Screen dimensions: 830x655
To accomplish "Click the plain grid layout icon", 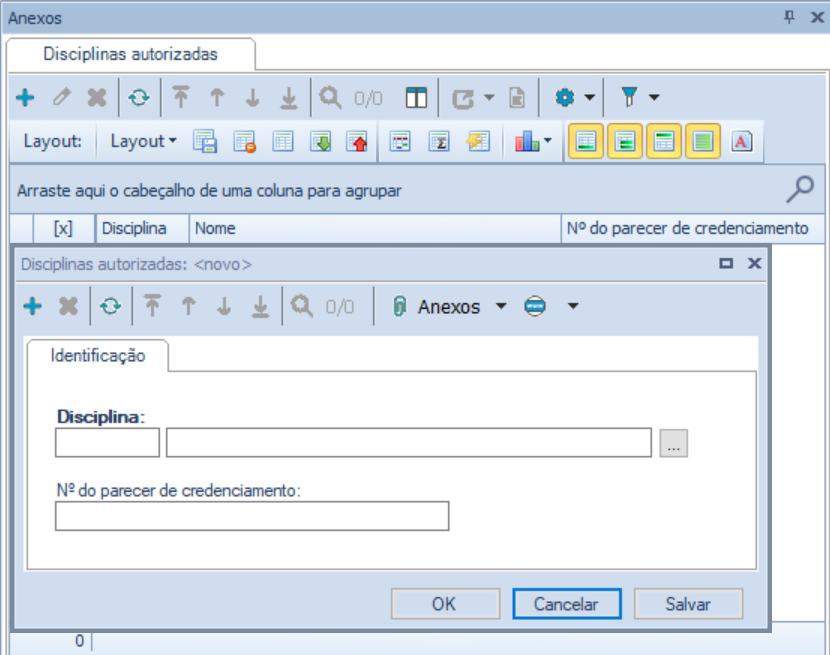I will [283, 142].
